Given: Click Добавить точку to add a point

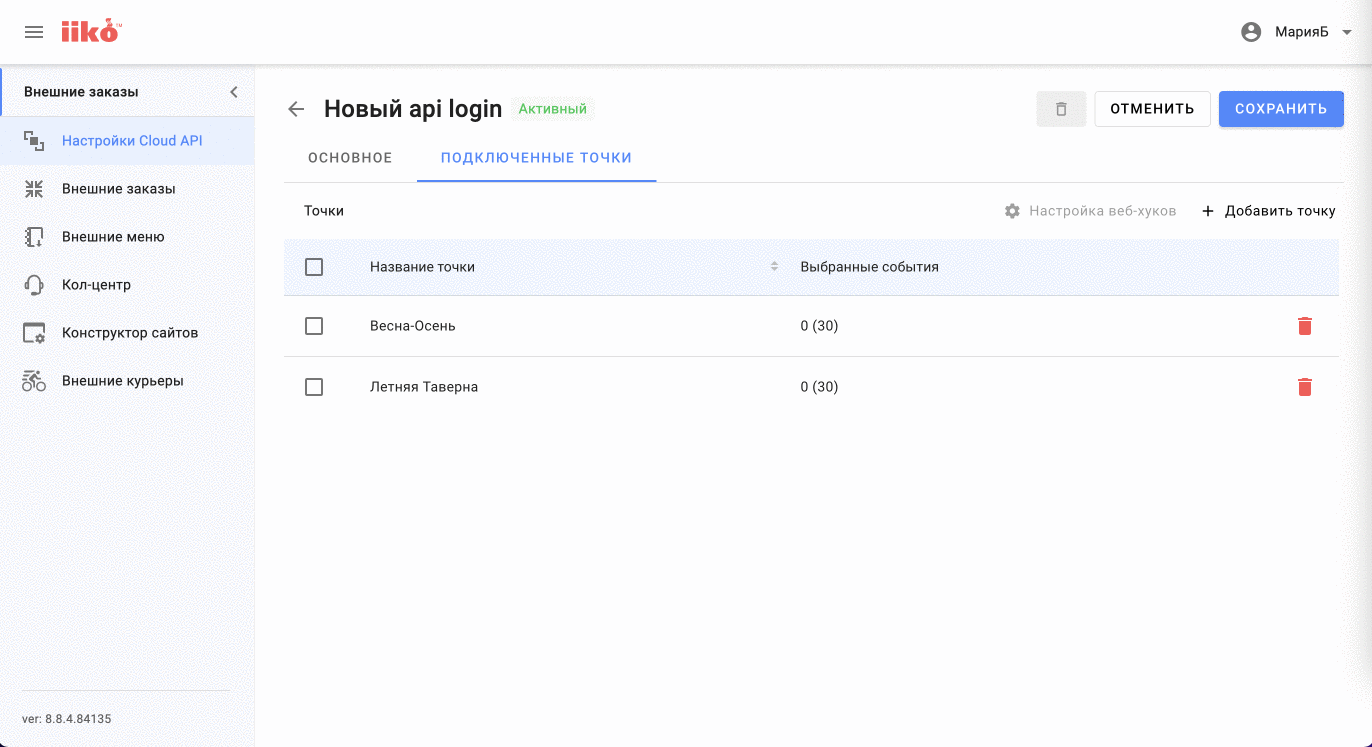Looking at the screenshot, I should point(1268,211).
